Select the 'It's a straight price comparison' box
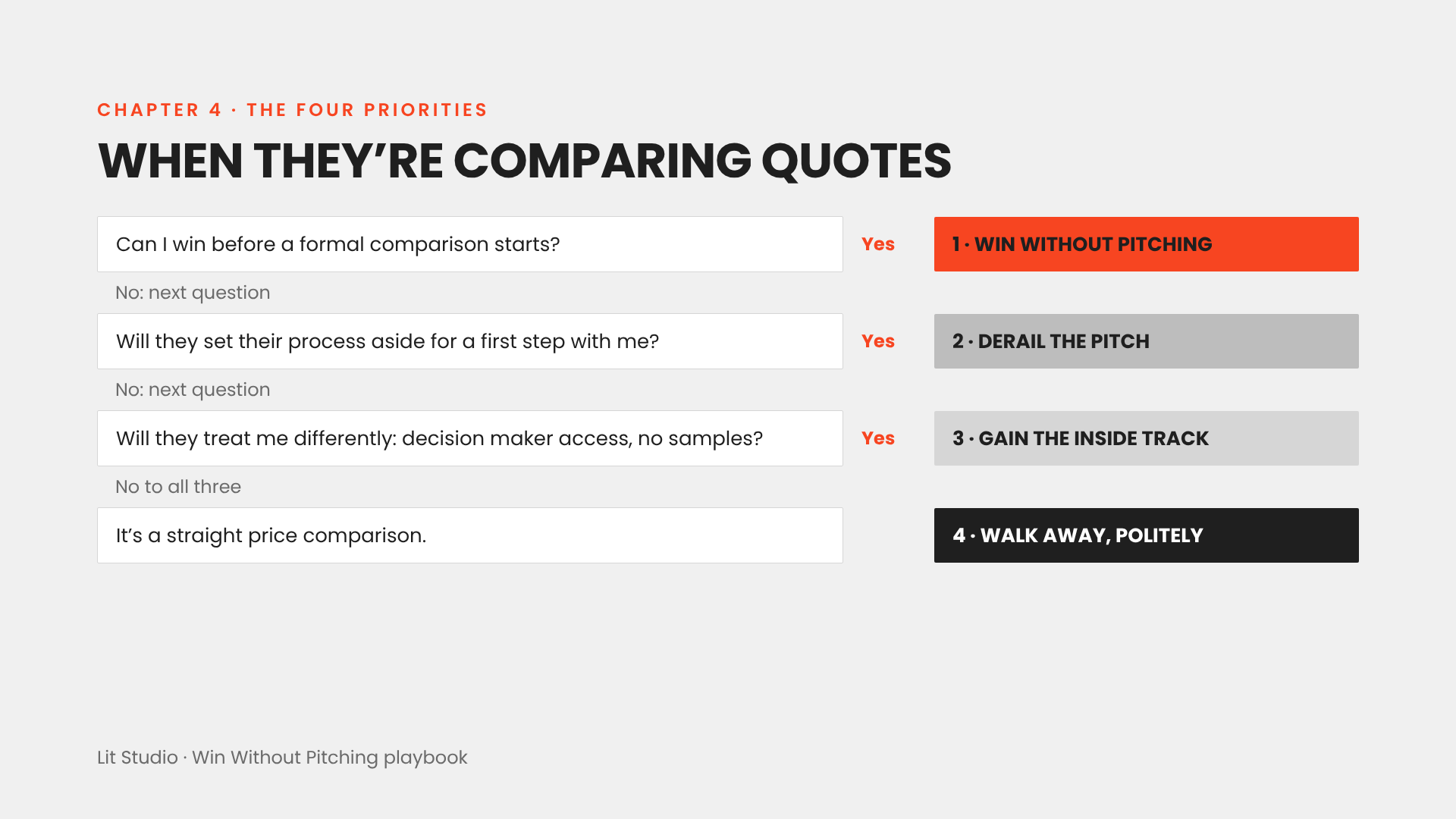This screenshot has width=1456, height=819. point(470,535)
